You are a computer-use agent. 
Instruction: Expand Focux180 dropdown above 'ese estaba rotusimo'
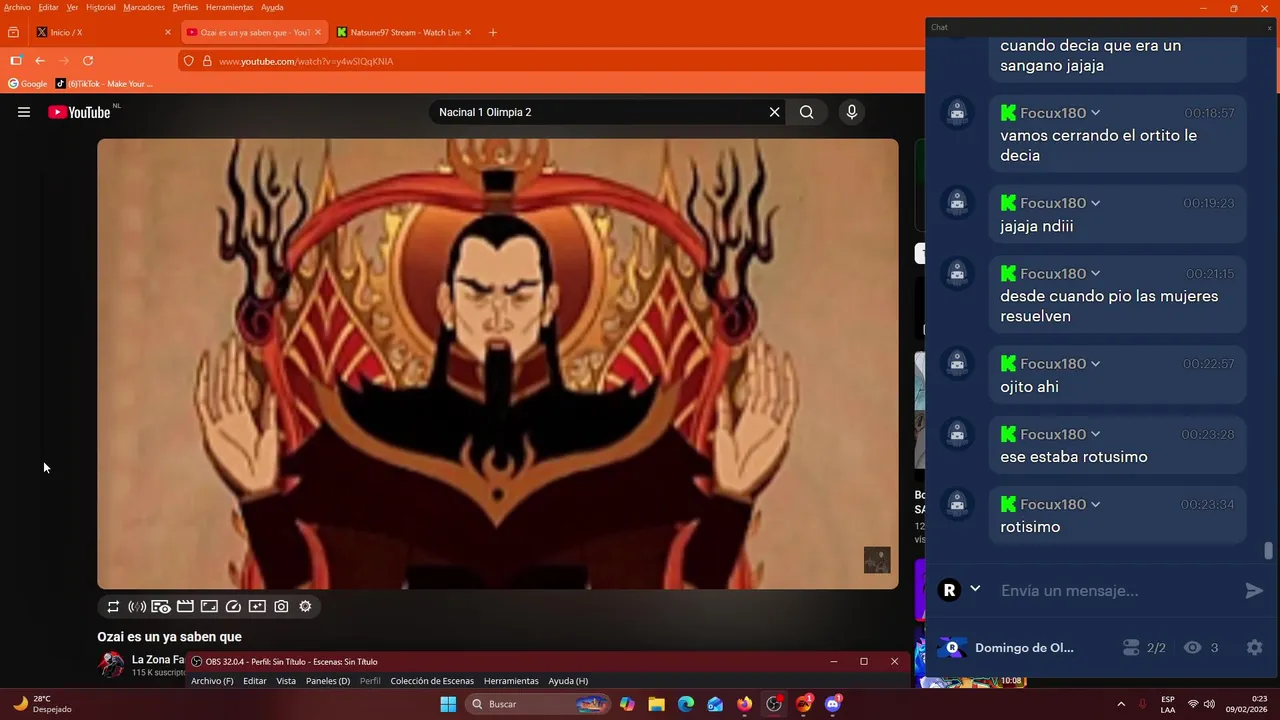[1096, 434]
